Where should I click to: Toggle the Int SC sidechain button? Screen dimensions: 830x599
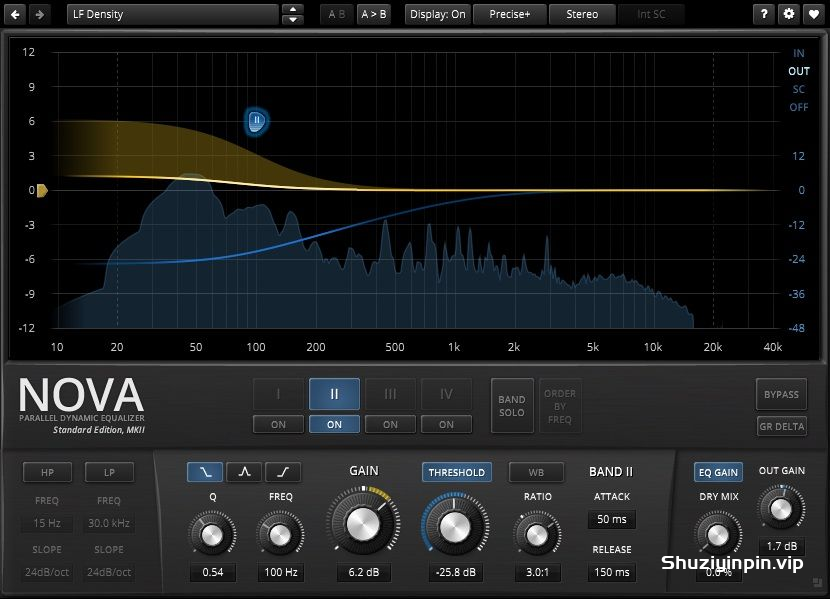[651, 14]
